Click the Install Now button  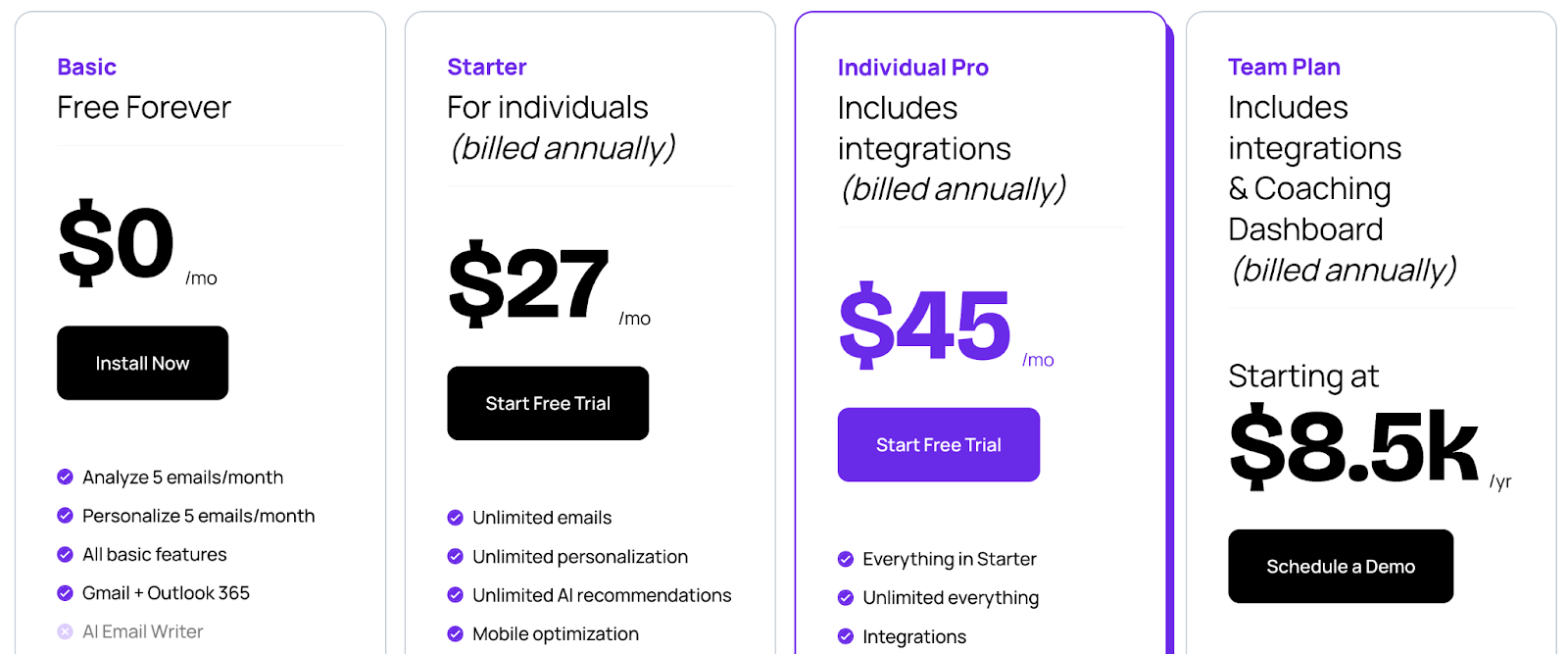click(142, 363)
